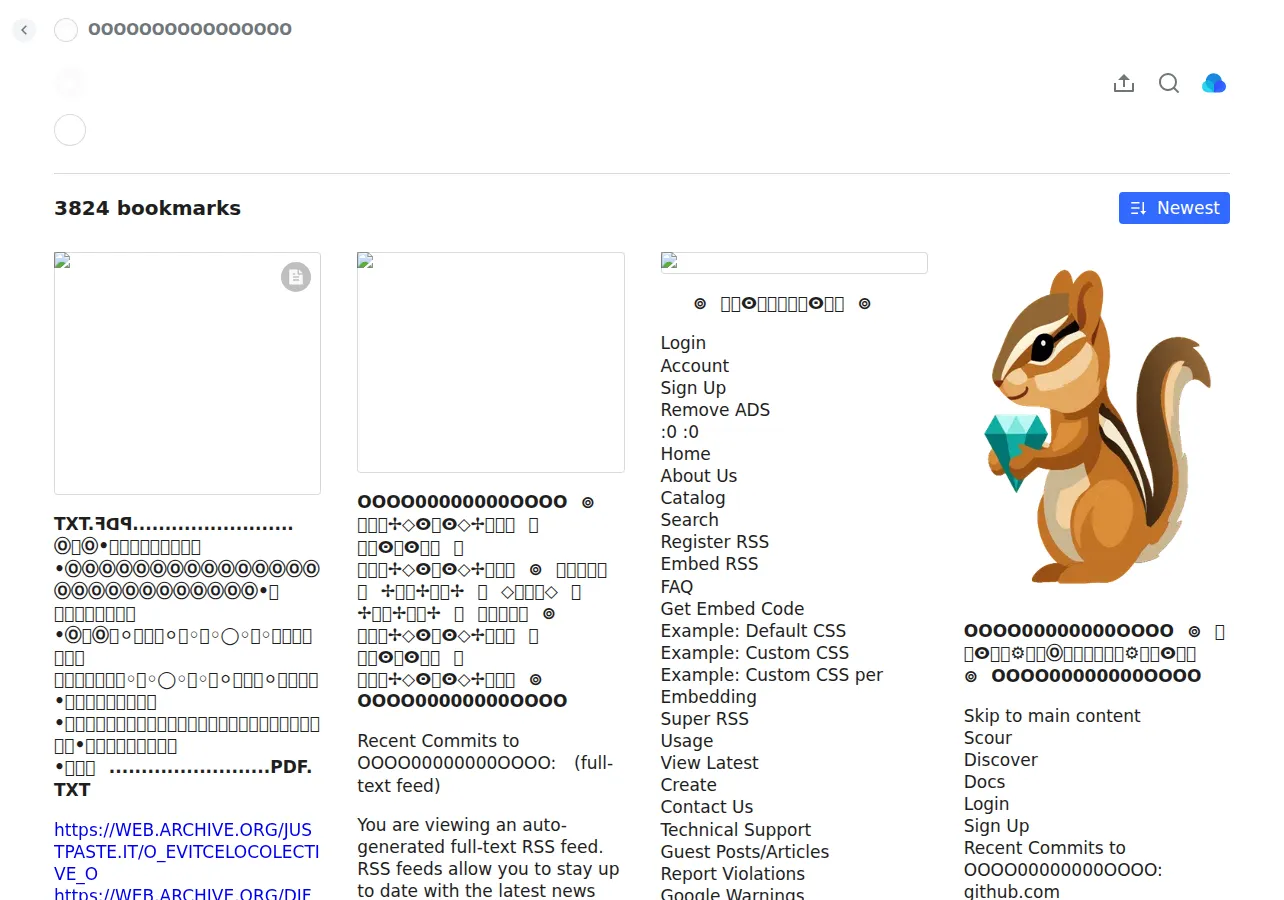Open the FAQ link
The height and width of the screenshot is (900, 1284).
coord(677,587)
